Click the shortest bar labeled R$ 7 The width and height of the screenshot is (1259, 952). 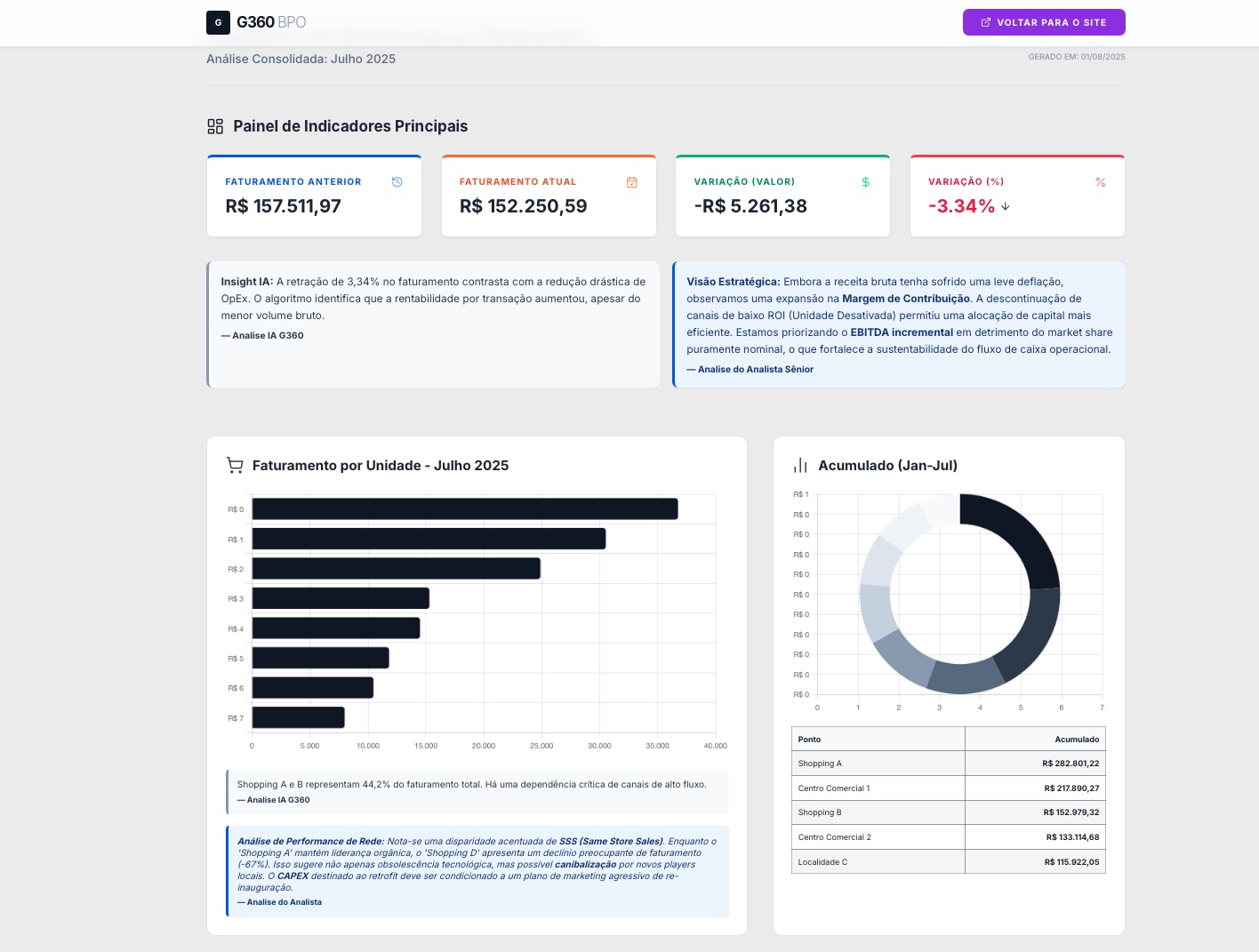[298, 717]
